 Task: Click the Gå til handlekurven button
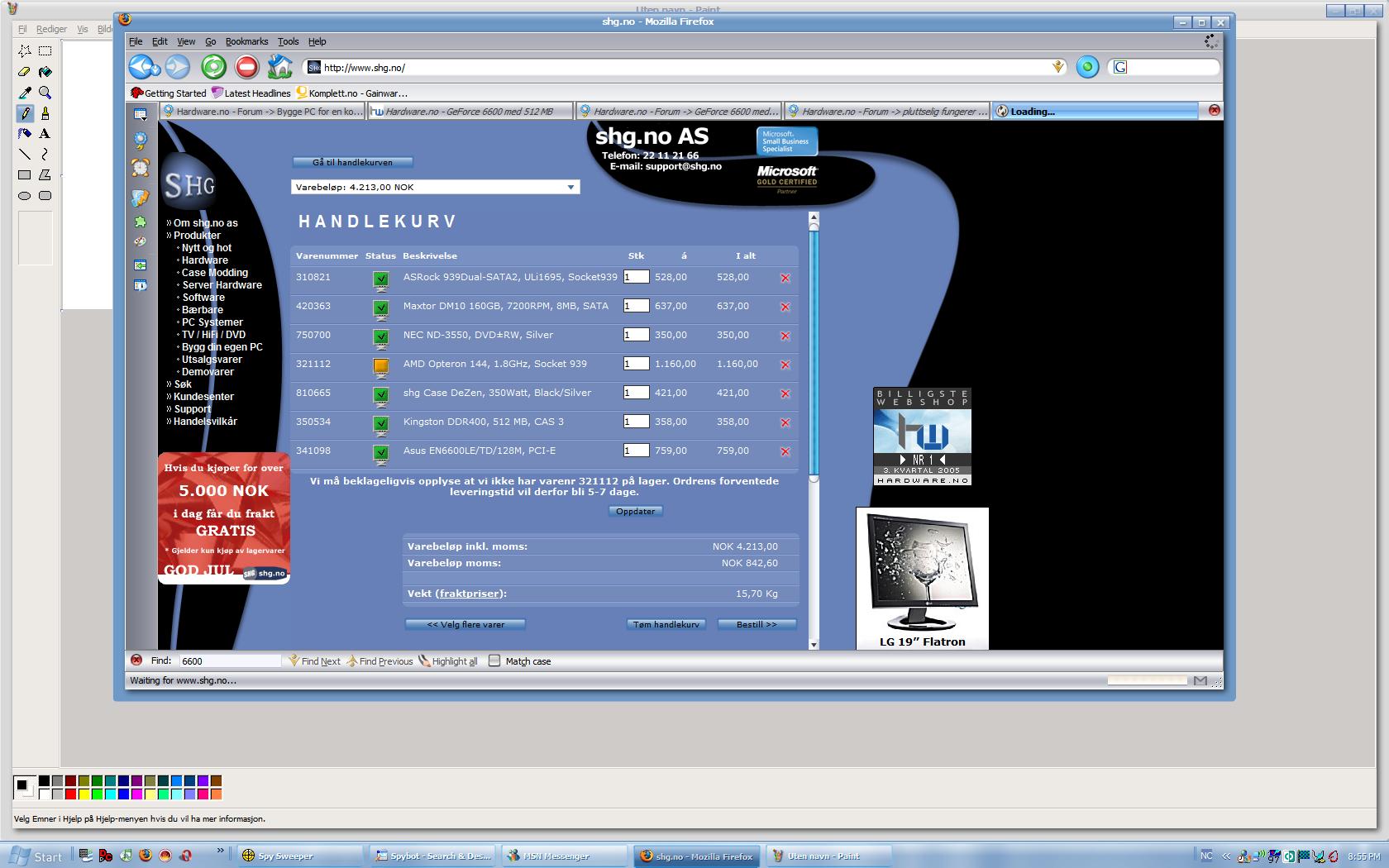[x=352, y=162]
